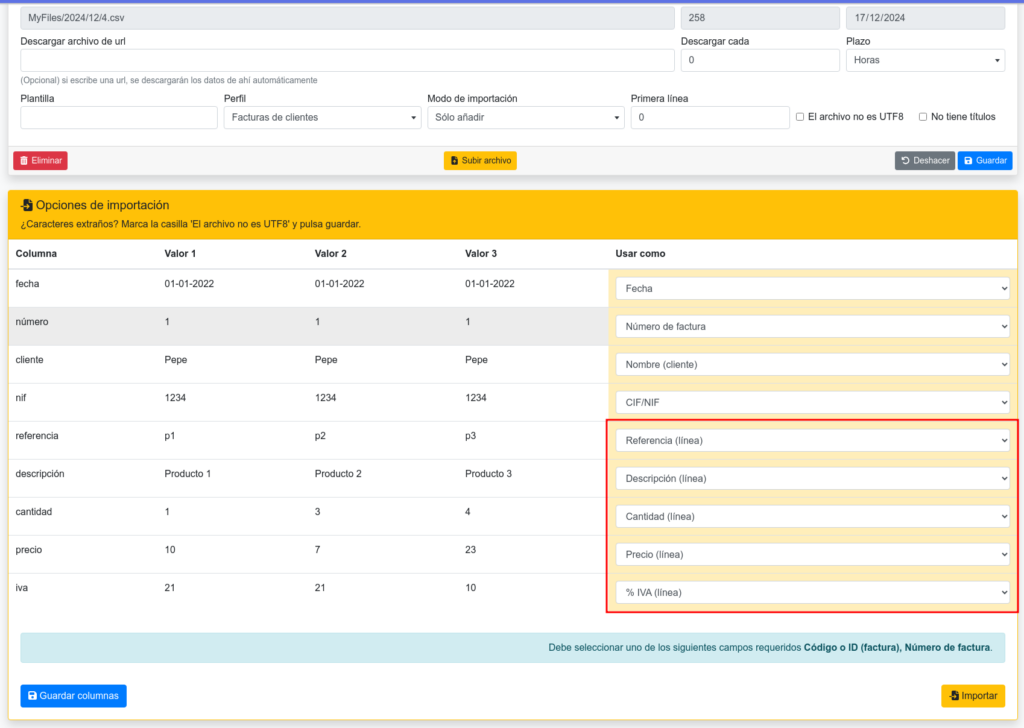The height and width of the screenshot is (728, 1024).
Task: Expand the 'CIF/NIF' mapping dropdown
Action: 812,402
